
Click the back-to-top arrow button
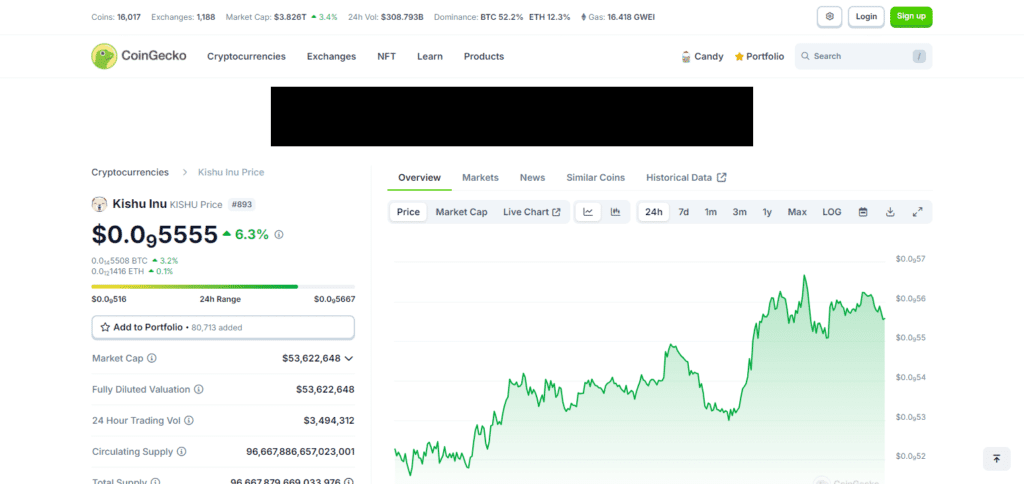pyautogui.click(x=997, y=459)
